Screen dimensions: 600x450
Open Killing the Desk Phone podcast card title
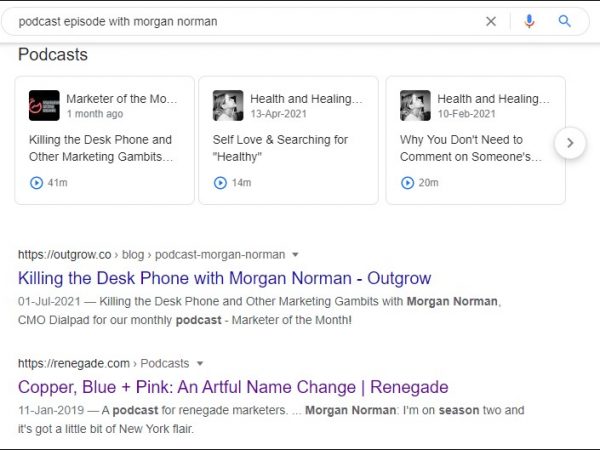pyautogui.click(x=100, y=148)
